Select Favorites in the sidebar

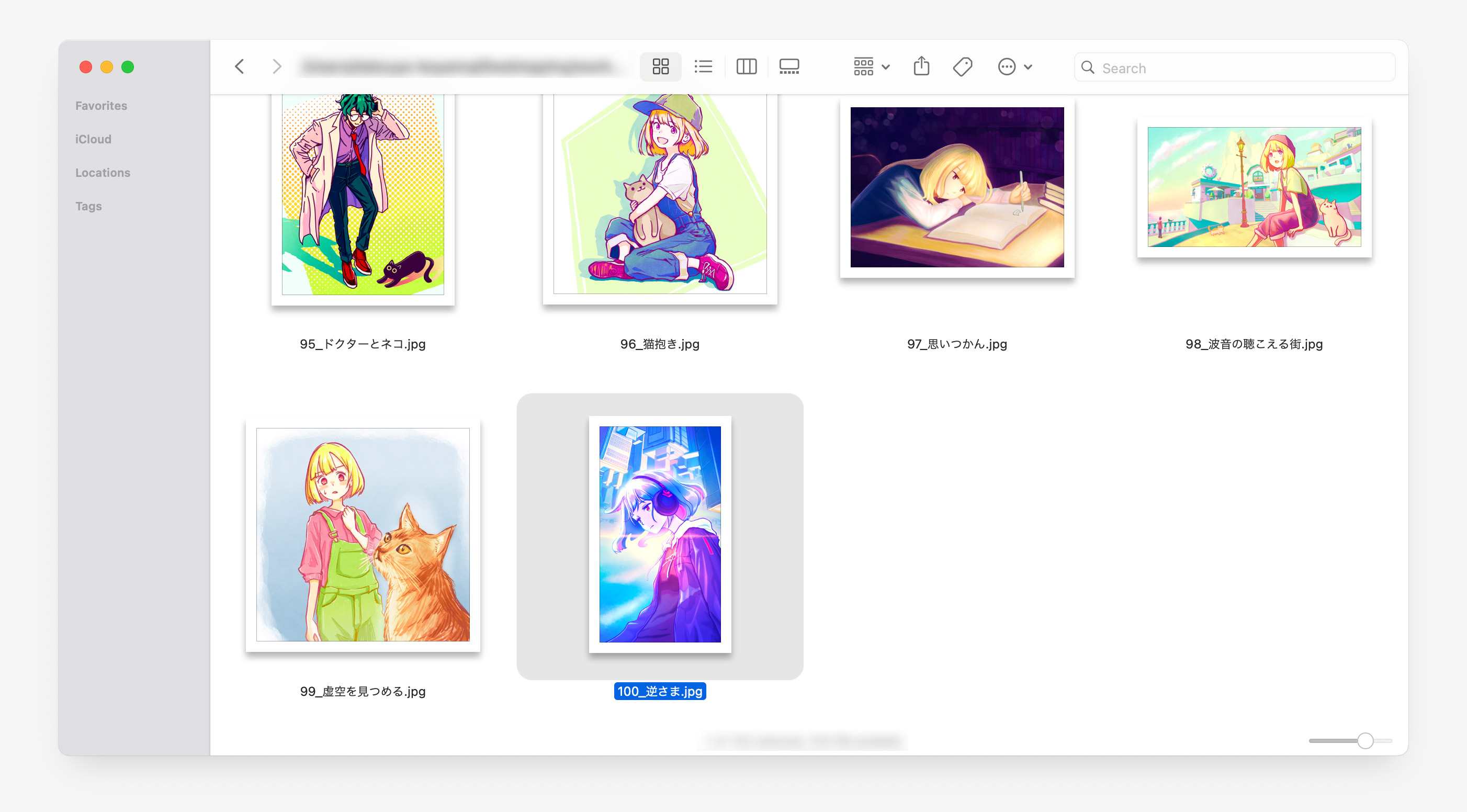(101, 106)
